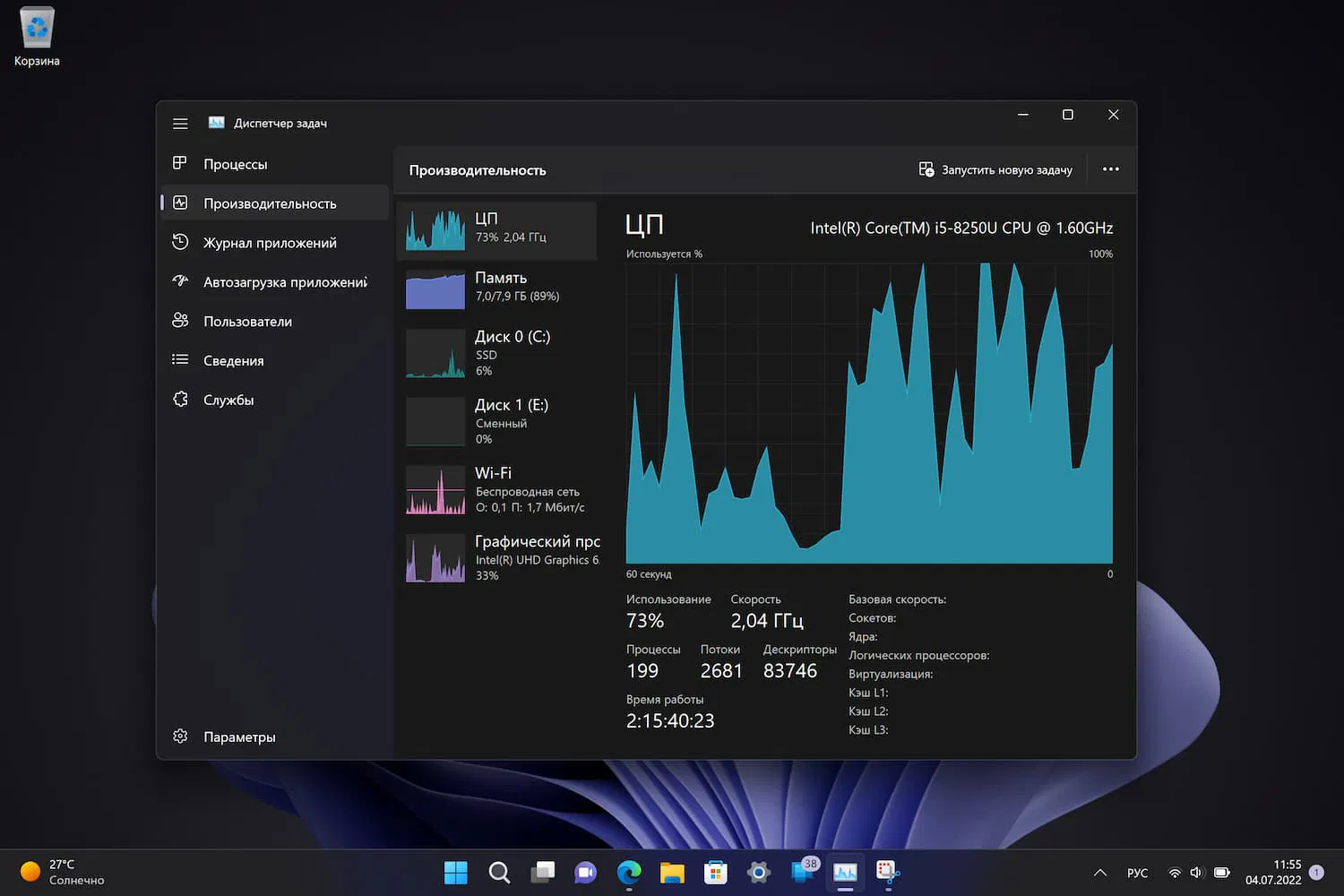Click Запустить новую задачу button
The image size is (1344, 896).
tap(995, 169)
